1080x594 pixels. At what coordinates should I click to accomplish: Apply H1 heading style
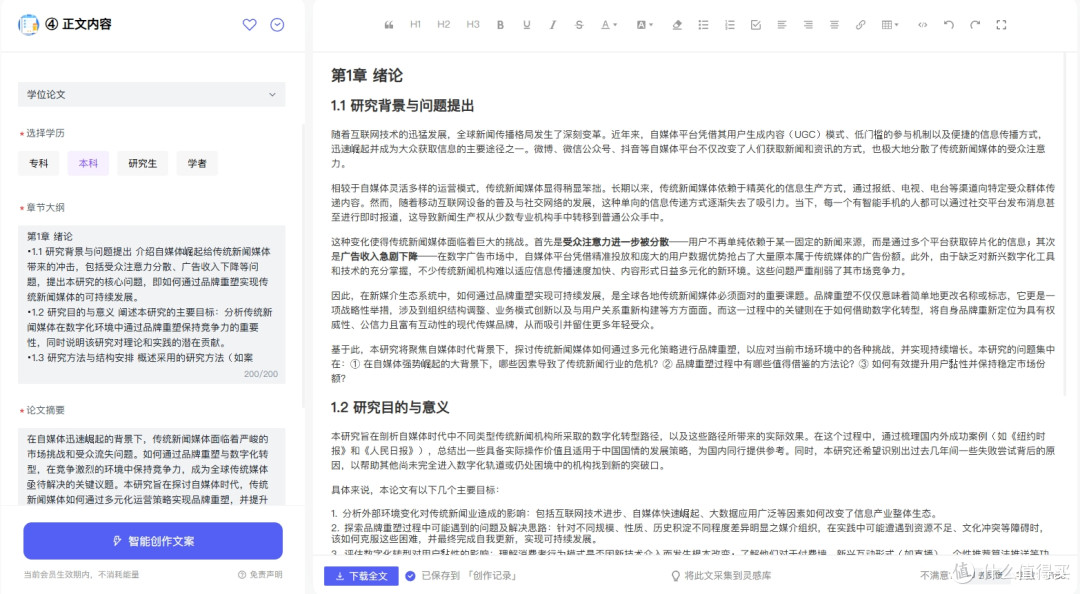tap(415, 25)
